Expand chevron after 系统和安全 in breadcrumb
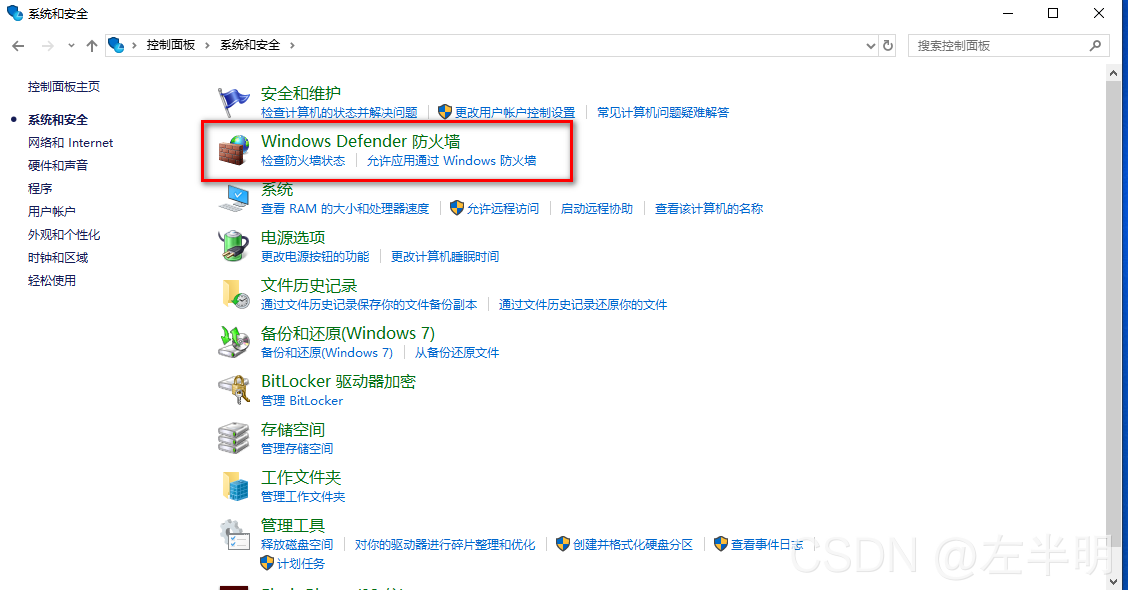This screenshot has height=590, width=1128. pyautogui.click(x=292, y=45)
